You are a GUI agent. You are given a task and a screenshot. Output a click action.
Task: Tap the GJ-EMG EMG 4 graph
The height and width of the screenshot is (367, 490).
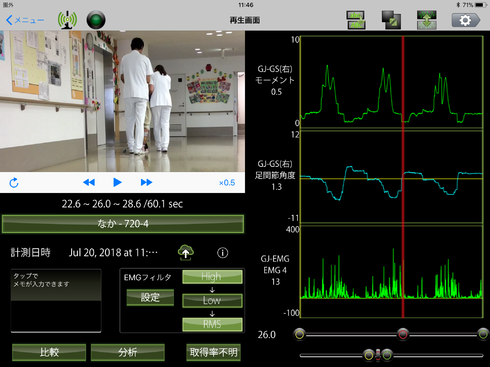coord(392,271)
